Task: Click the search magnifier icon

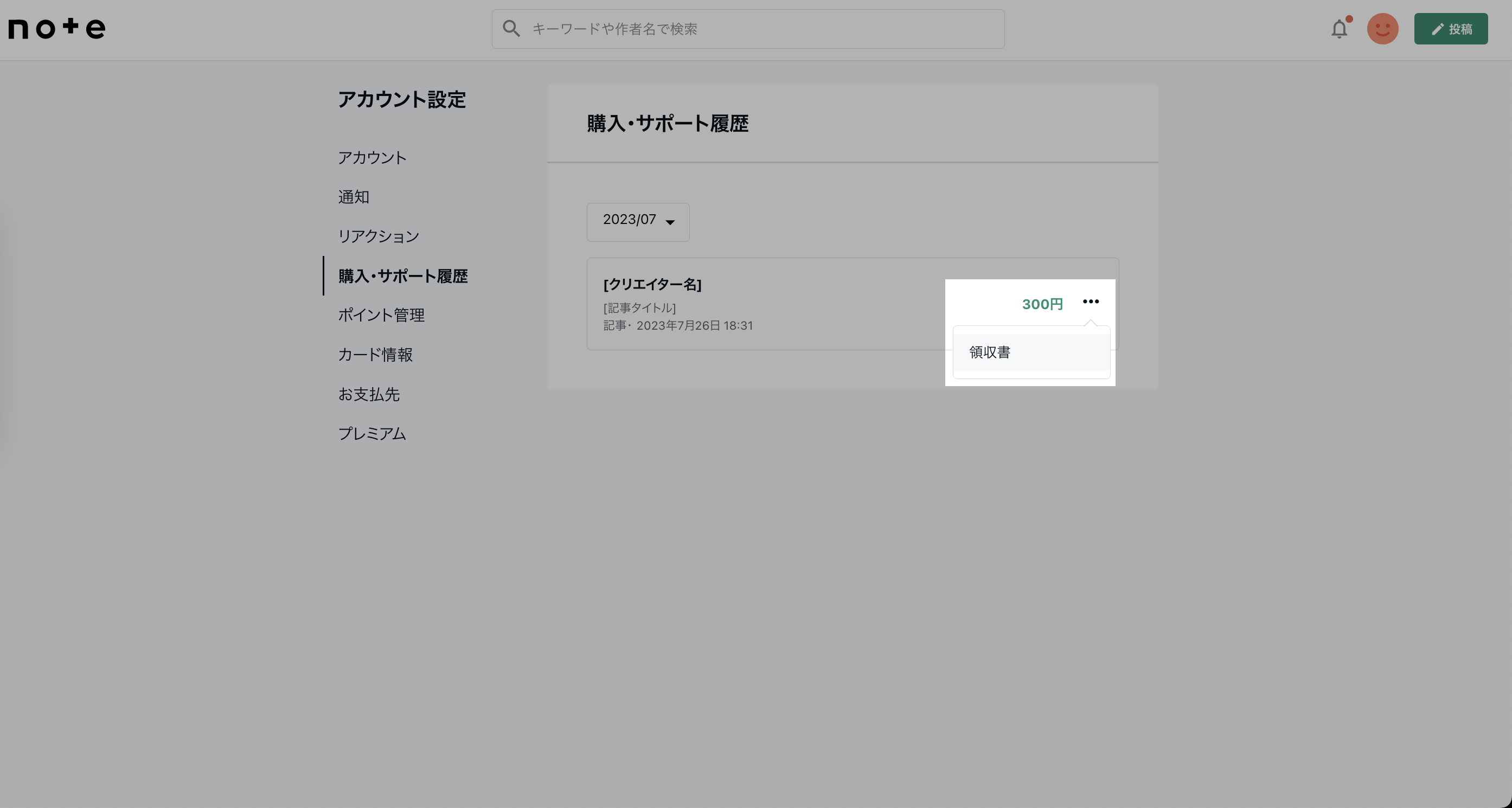Action: pos(511,28)
